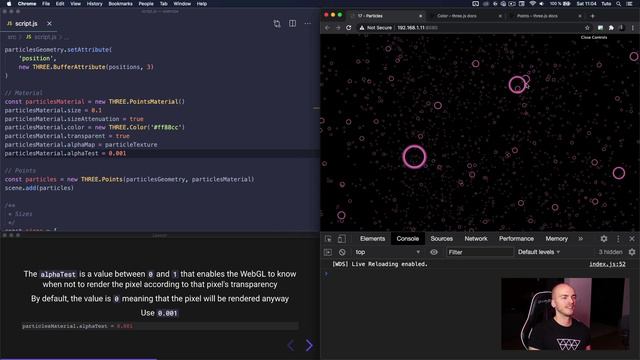
Task: Open editor More Actions ellipsis
Action: pyautogui.click(x=307, y=24)
